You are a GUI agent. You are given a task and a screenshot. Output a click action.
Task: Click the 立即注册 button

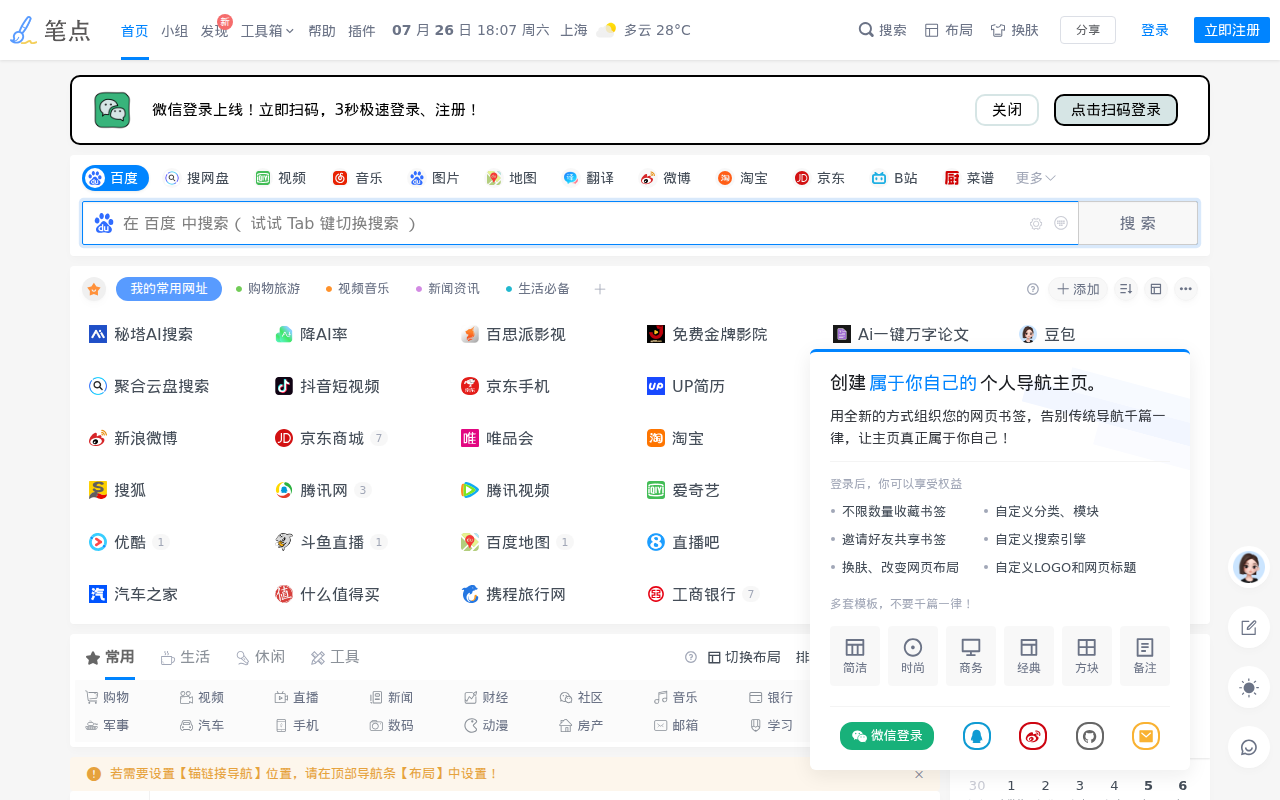(1232, 30)
